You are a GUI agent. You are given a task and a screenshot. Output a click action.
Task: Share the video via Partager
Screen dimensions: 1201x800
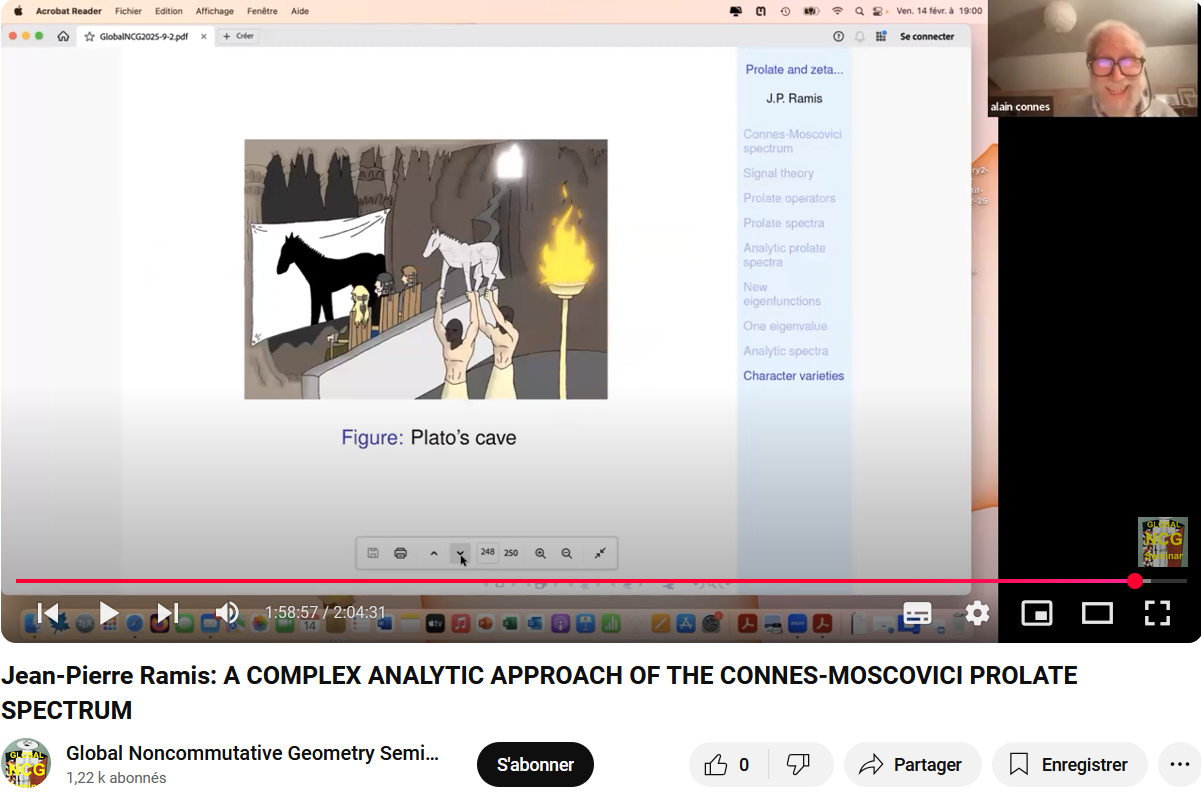[x=910, y=765]
